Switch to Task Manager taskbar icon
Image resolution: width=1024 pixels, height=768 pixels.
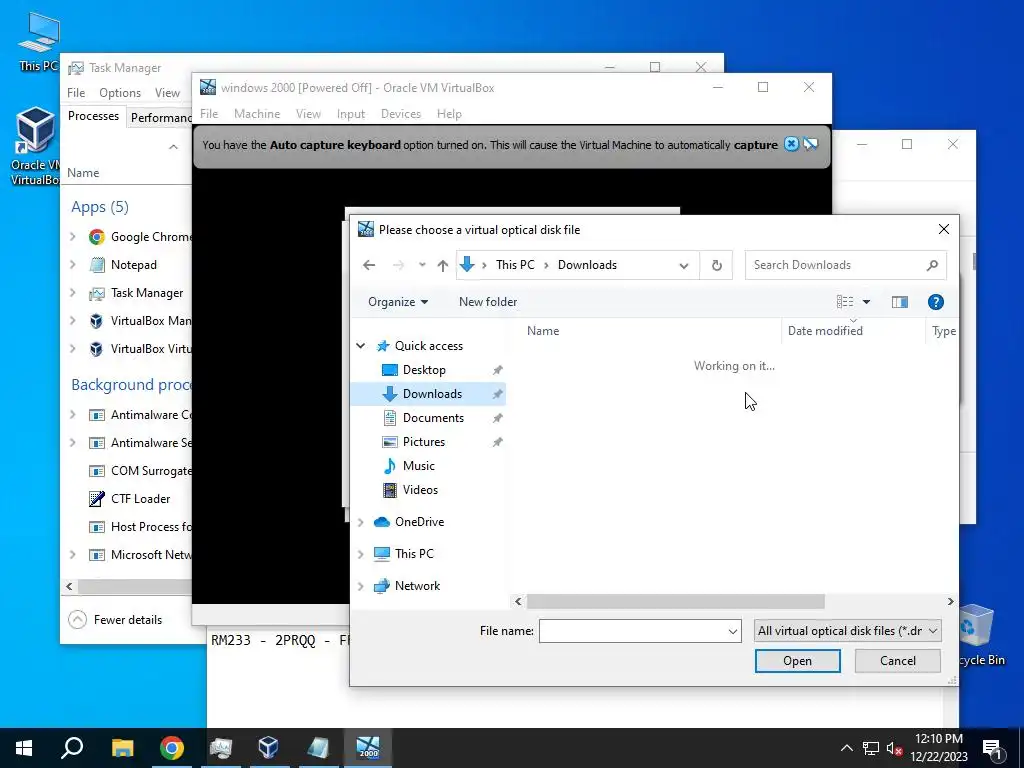(221, 748)
